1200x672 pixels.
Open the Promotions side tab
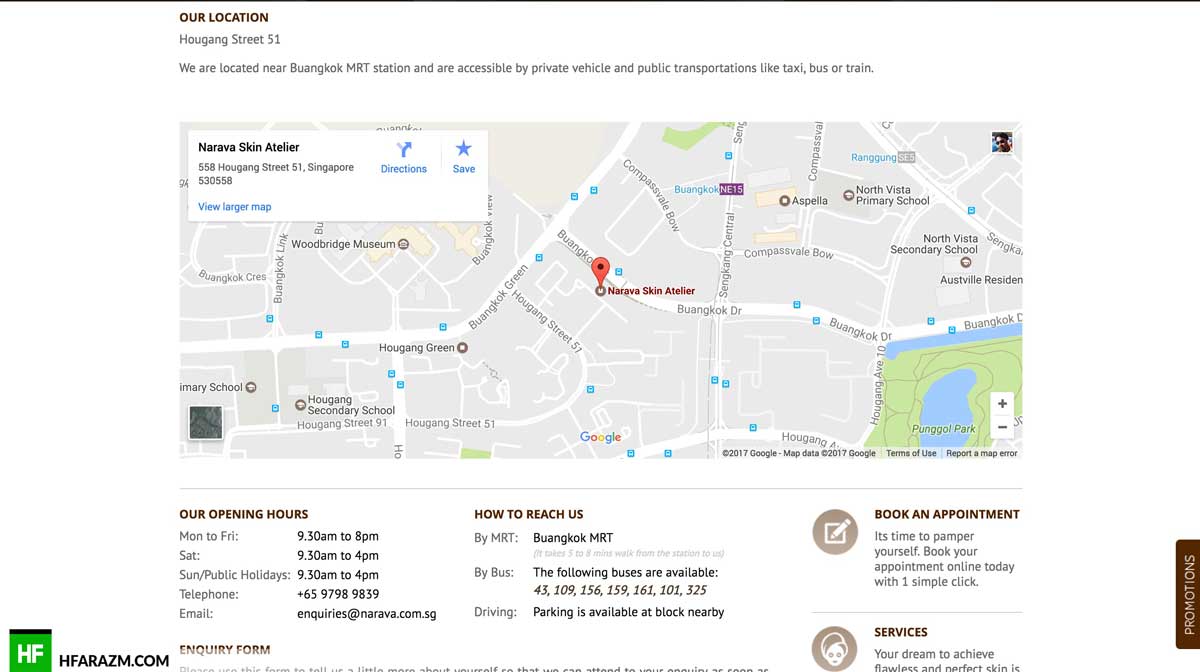[1188, 595]
